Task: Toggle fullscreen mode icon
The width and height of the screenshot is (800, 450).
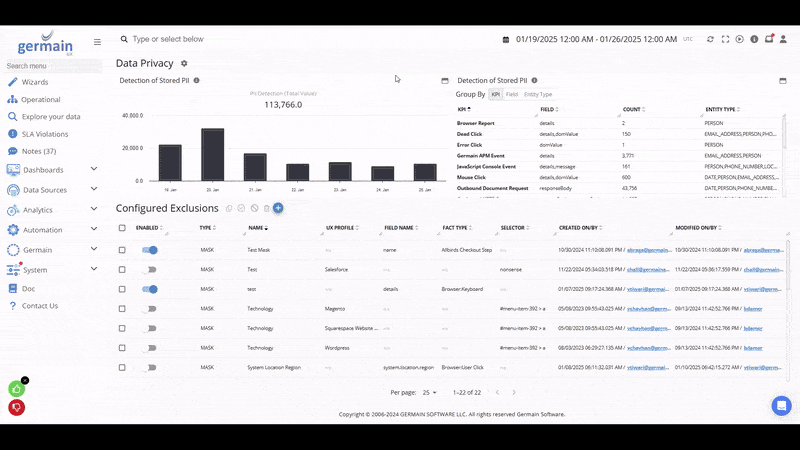Action: pos(725,39)
